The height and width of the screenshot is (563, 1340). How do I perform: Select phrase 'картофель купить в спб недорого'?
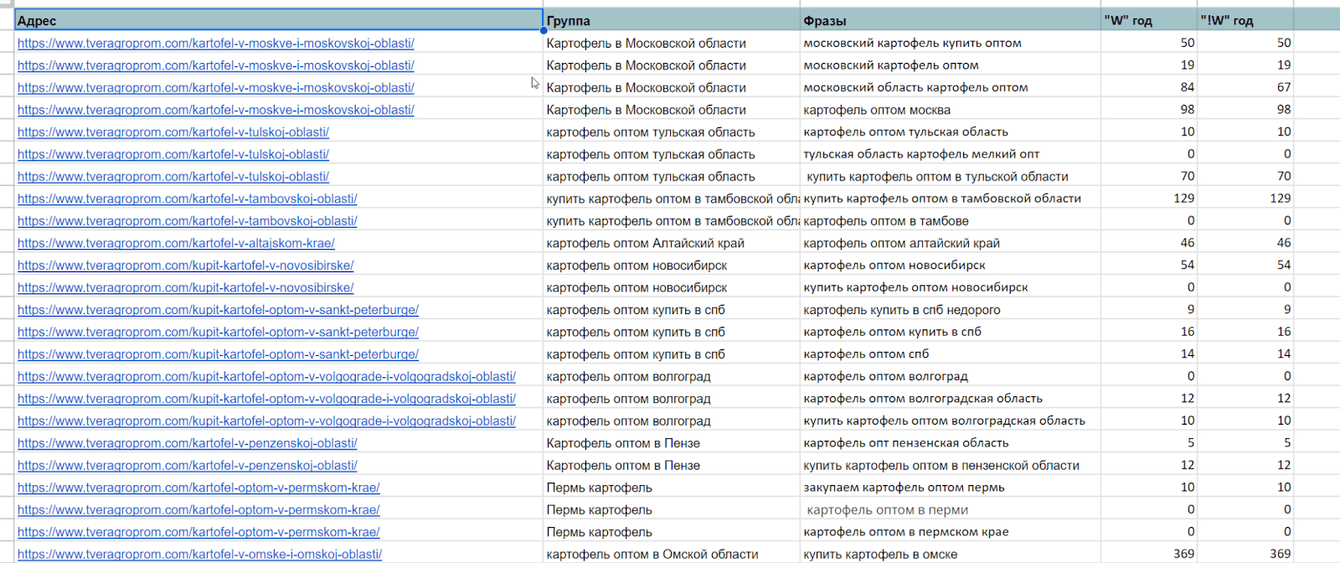901,310
